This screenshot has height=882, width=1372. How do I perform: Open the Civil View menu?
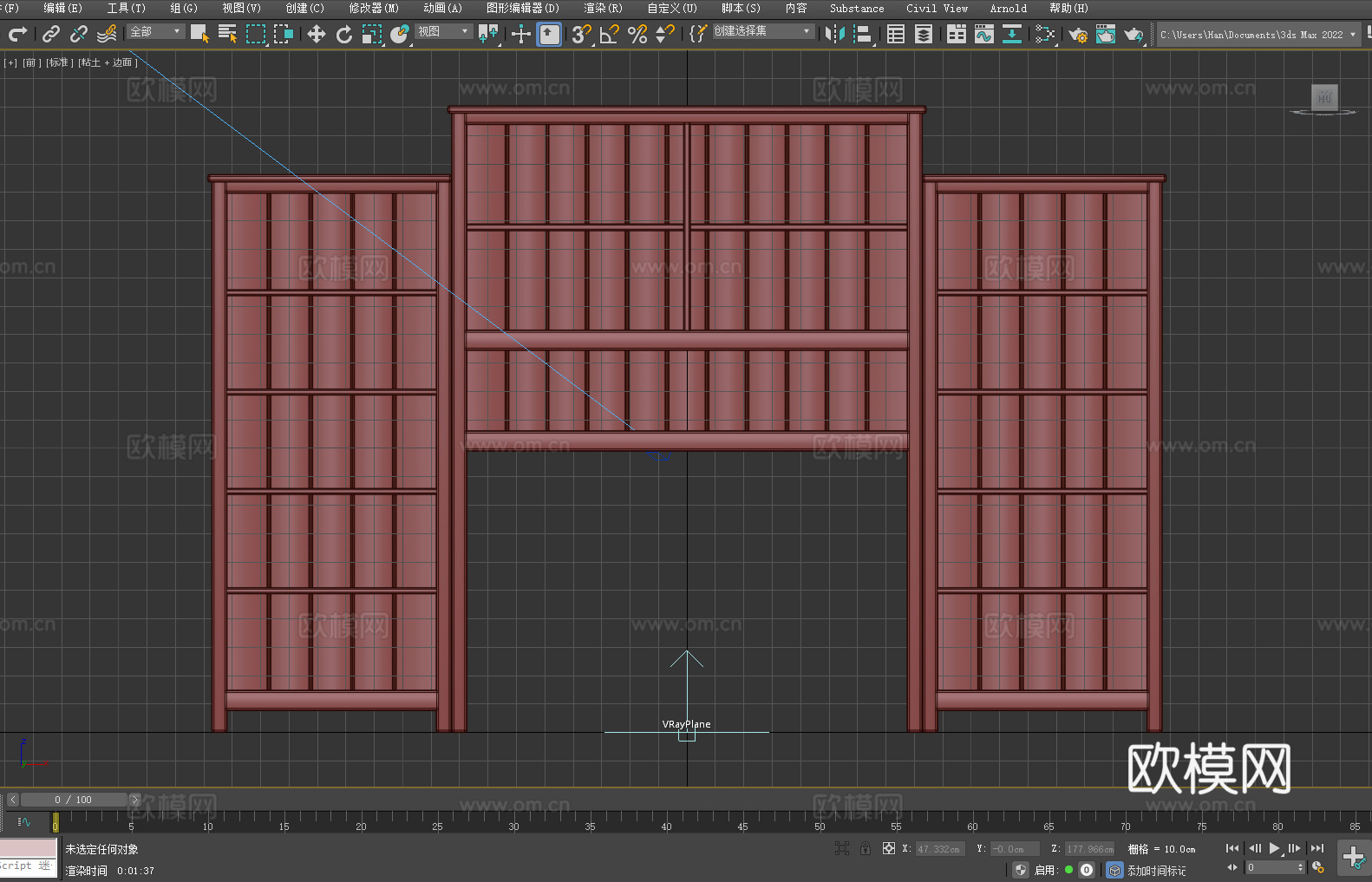point(937,8)
